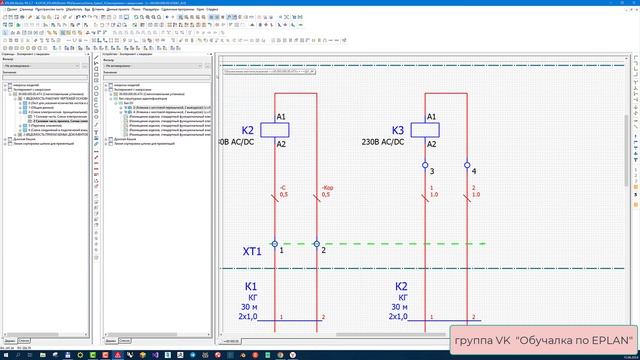Click terminal 2 of XT1
The height and width of the screenshot is (360, 640).
coord(317,244)
